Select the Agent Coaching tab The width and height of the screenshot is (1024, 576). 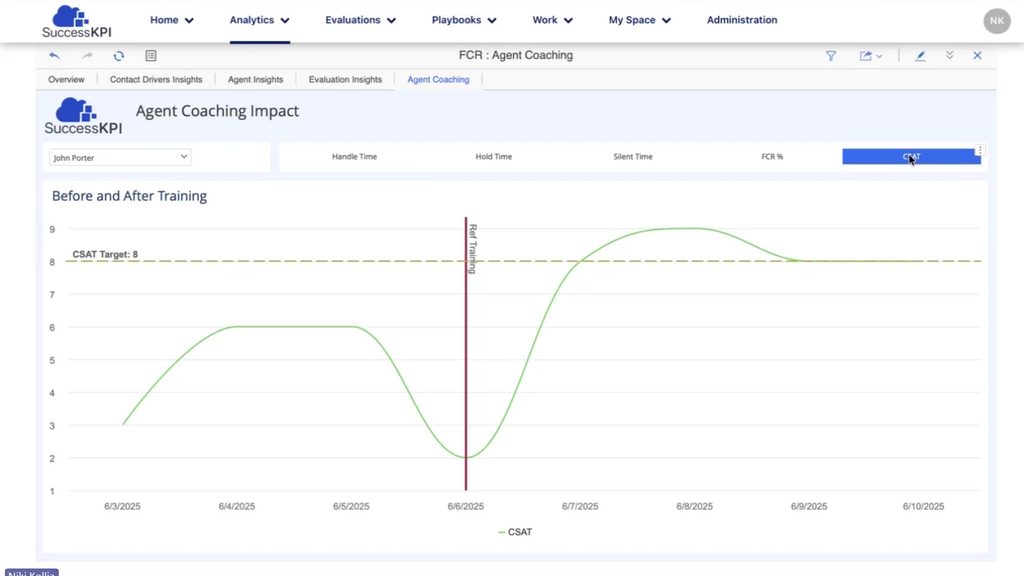[x=438, y=80]
